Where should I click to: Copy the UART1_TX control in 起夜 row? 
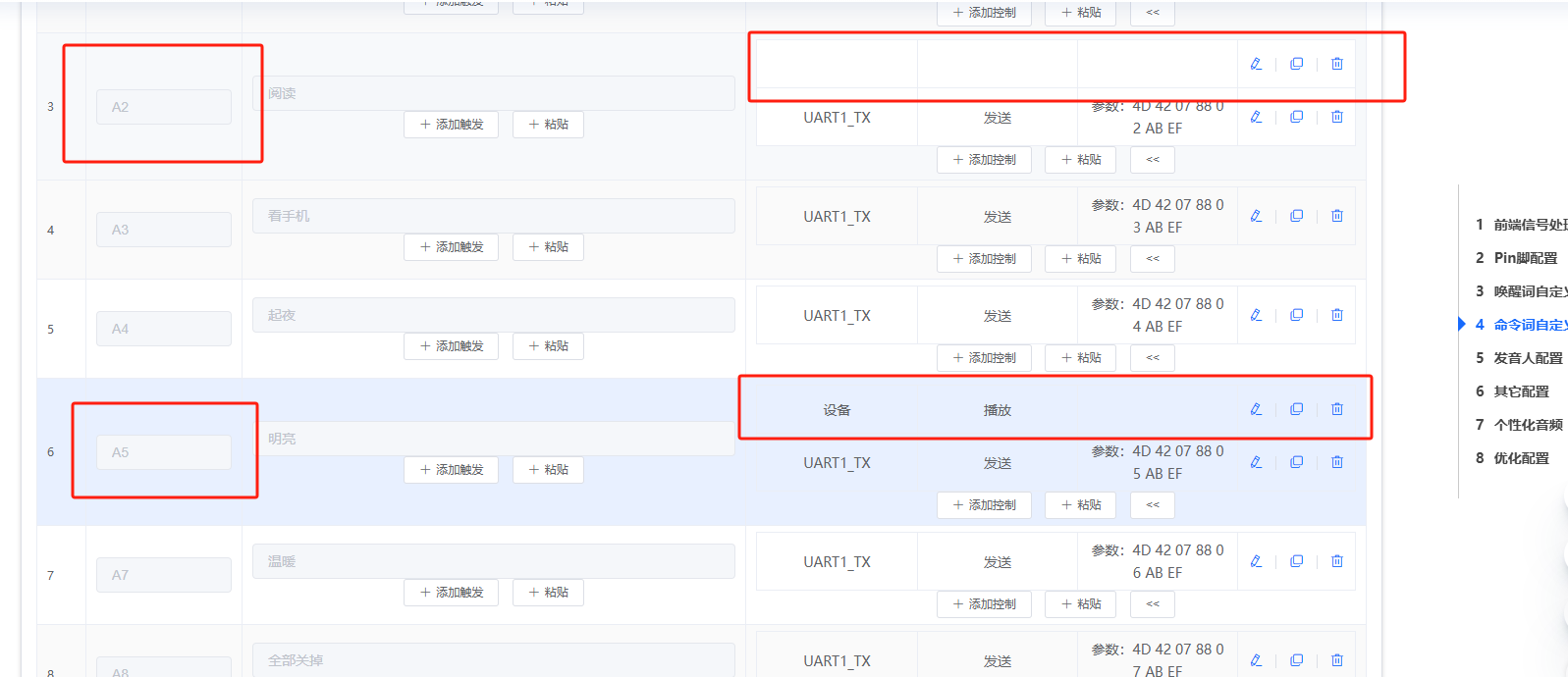(x=1296, y=315)
